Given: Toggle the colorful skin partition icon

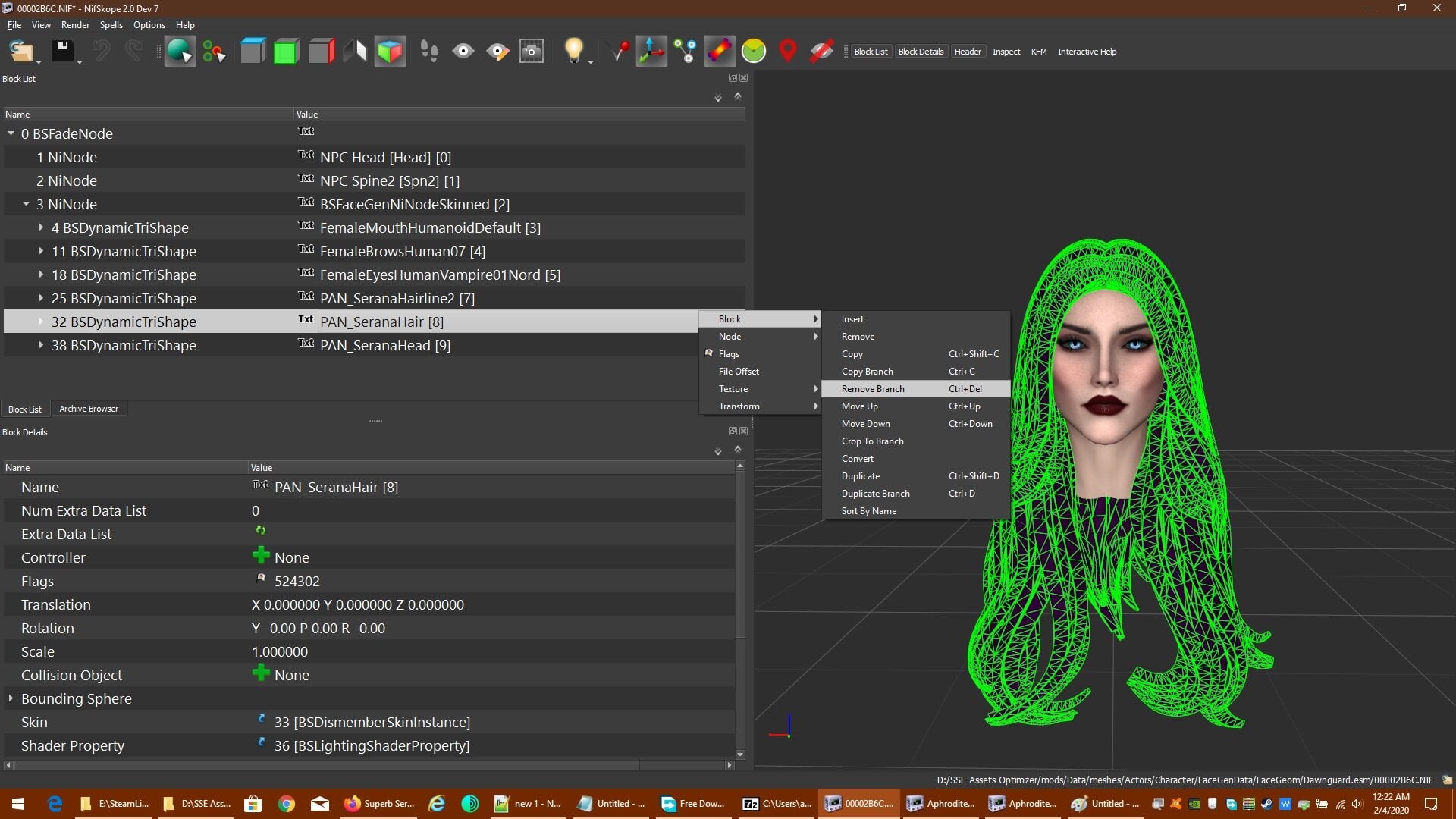Looking at the screenshot, I should coord(719,52).
